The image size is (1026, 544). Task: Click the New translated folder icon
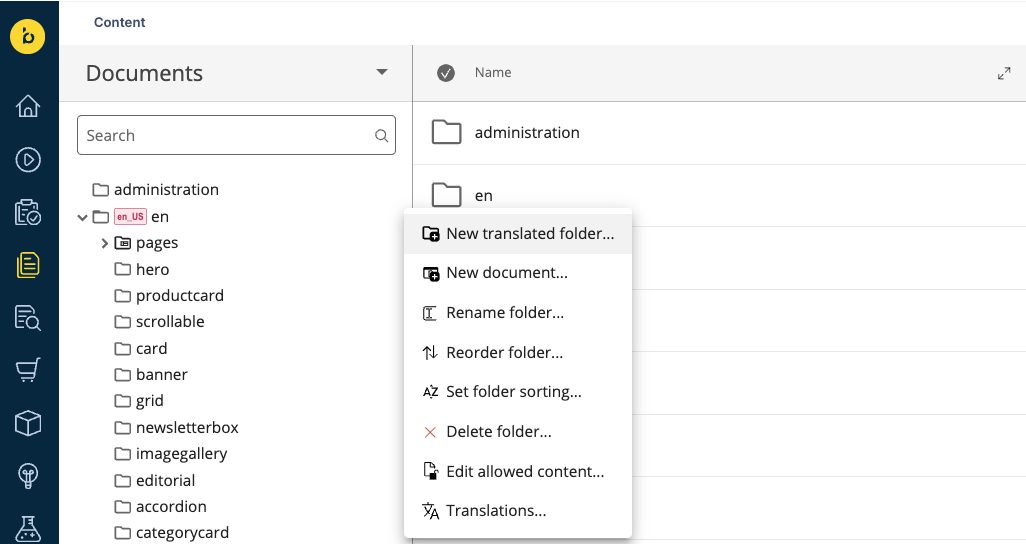(431, 234)
